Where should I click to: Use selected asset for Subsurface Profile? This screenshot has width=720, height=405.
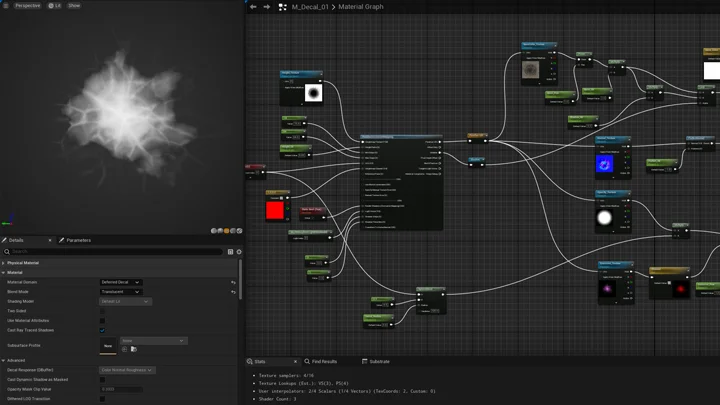coord(124,349)
